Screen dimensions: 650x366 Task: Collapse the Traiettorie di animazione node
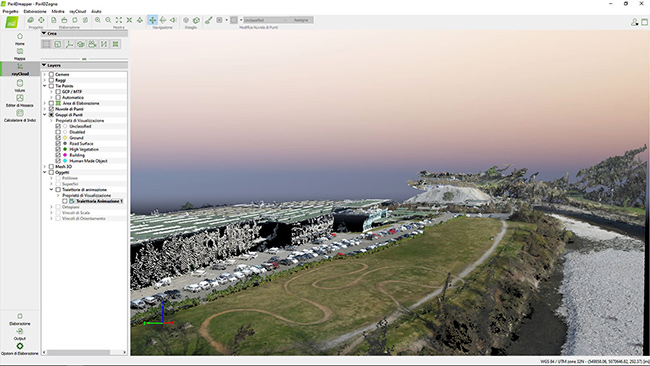click(x=51, y=189)
